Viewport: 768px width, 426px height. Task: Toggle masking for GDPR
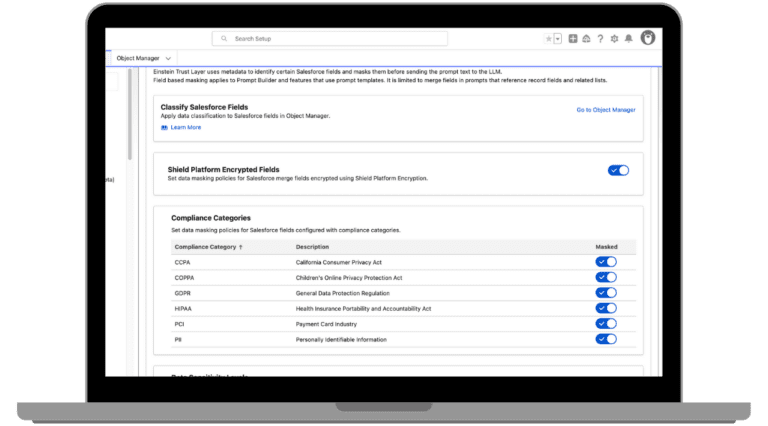click(x=606, y=293)
